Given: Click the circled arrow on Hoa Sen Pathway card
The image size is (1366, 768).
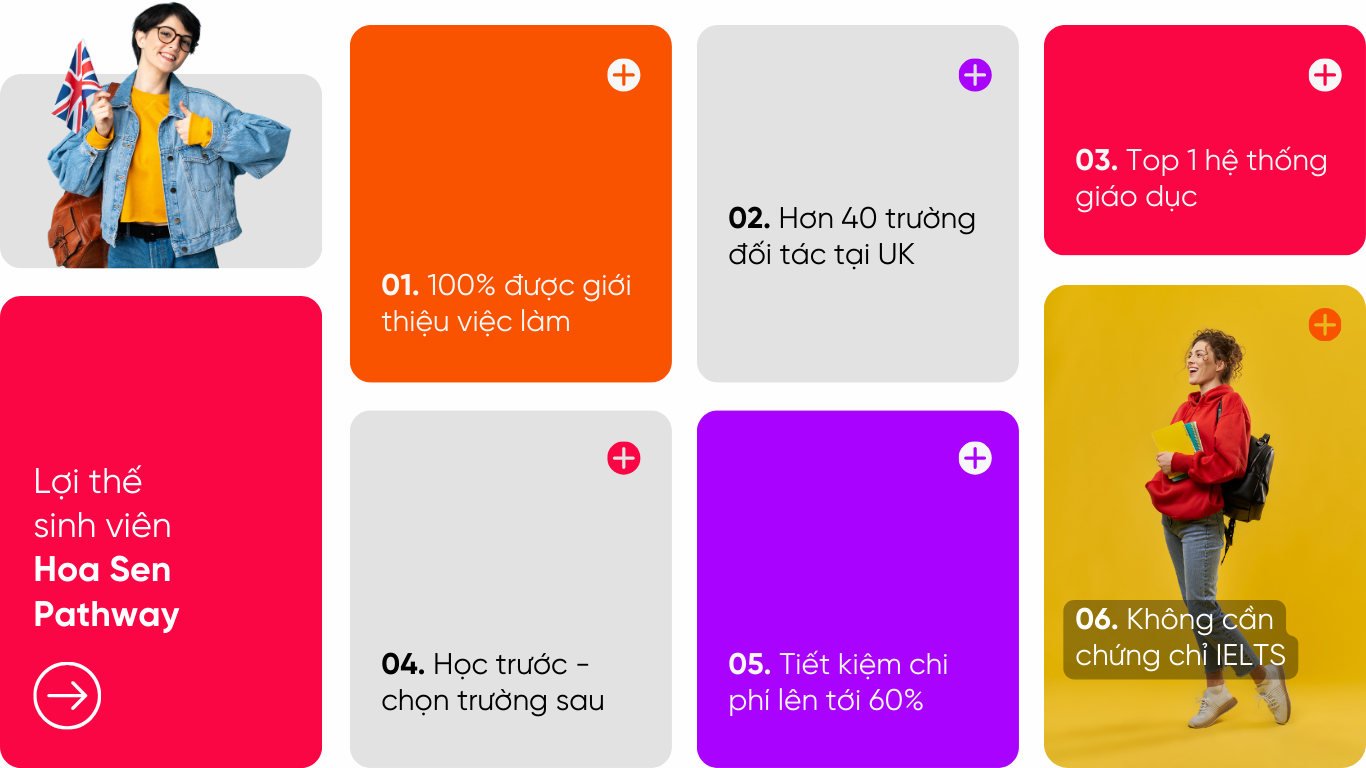Looking at the screenshot, I should tap(67, 695).
